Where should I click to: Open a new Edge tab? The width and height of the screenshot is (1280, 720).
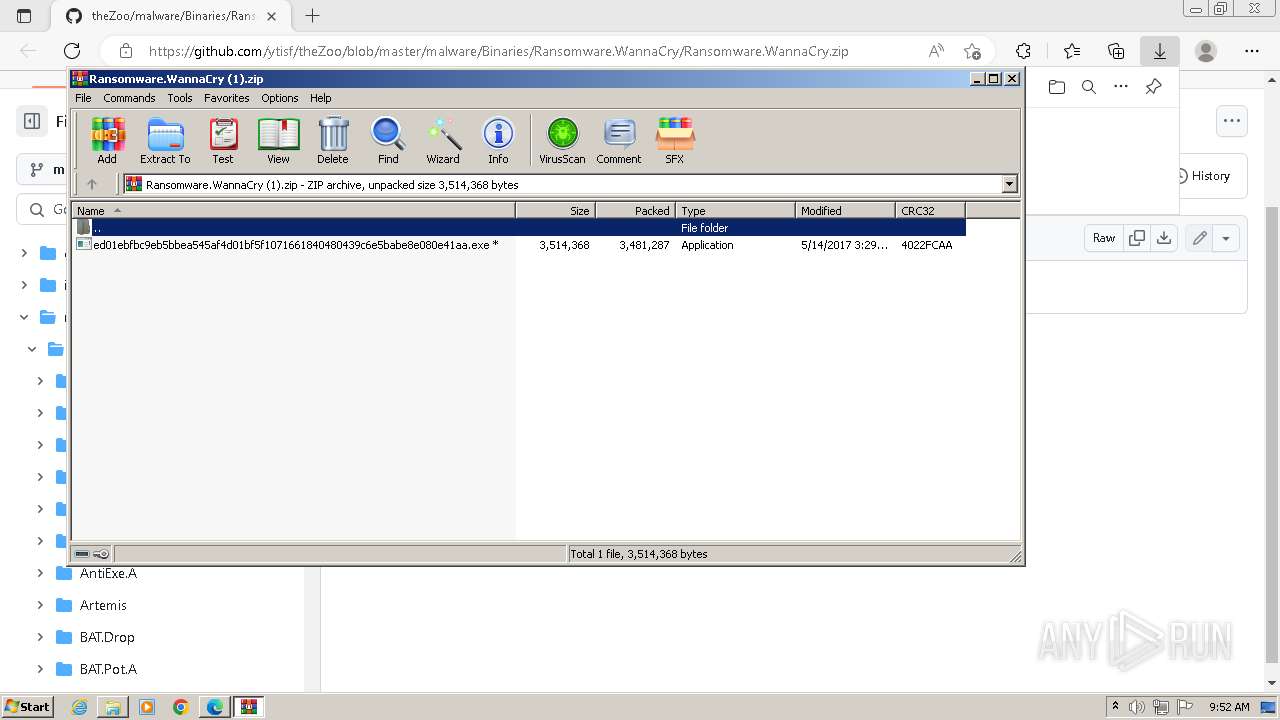[313, 16]
